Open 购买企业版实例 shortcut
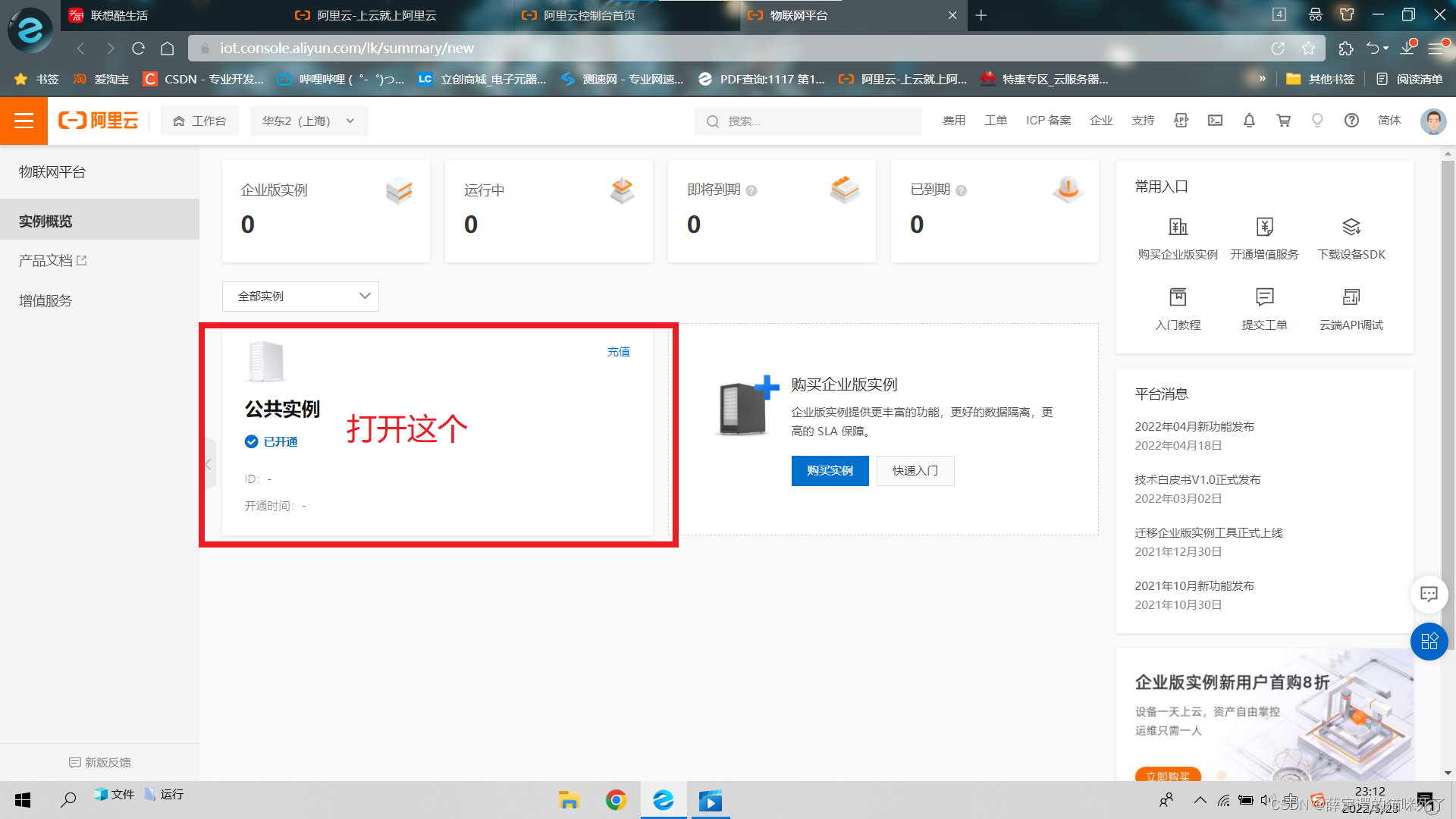Image resolution: width=1456 pixels, height=819 pixels. pos(1178,238)
